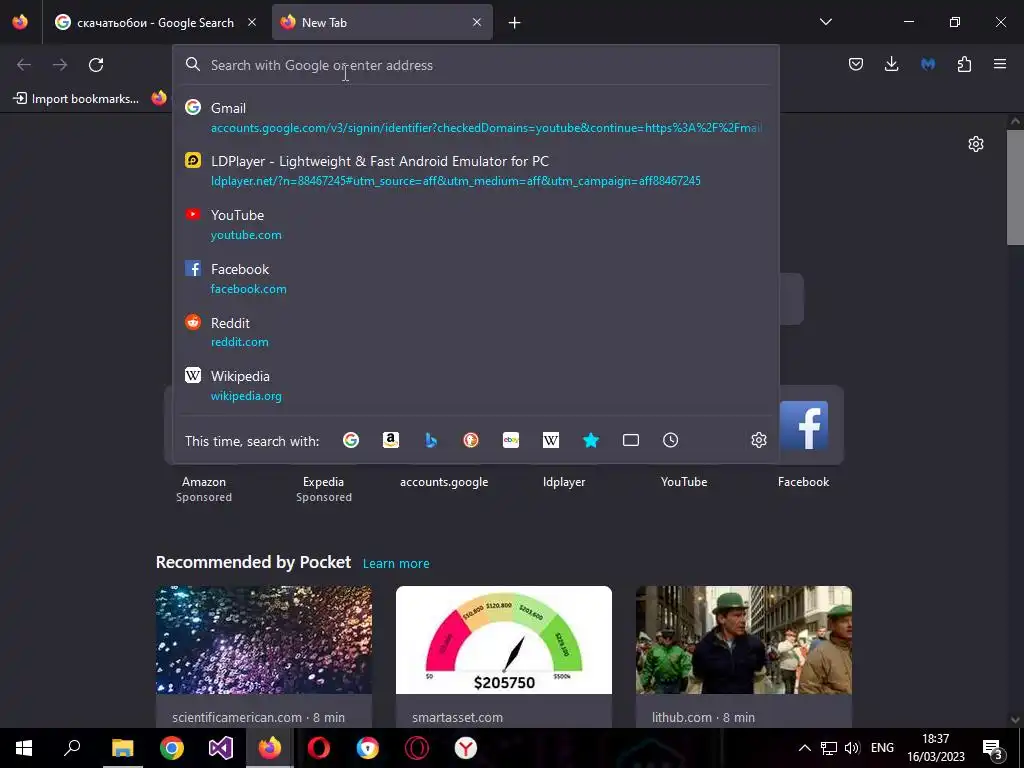This screenshot has height=768, width=1024.
Task: Open Learn more link for Pocket
Action: click(396, 563)
